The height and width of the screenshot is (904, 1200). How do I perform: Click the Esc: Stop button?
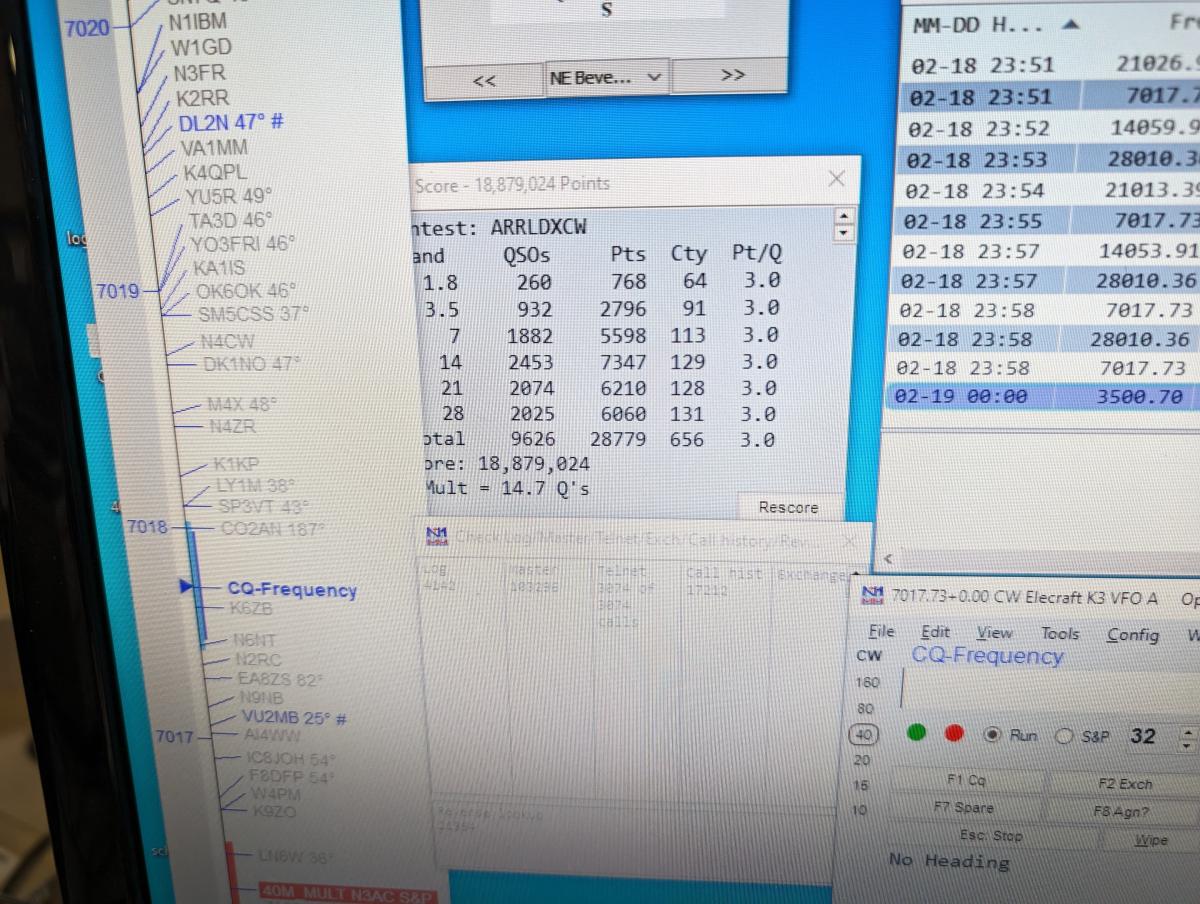992,835
